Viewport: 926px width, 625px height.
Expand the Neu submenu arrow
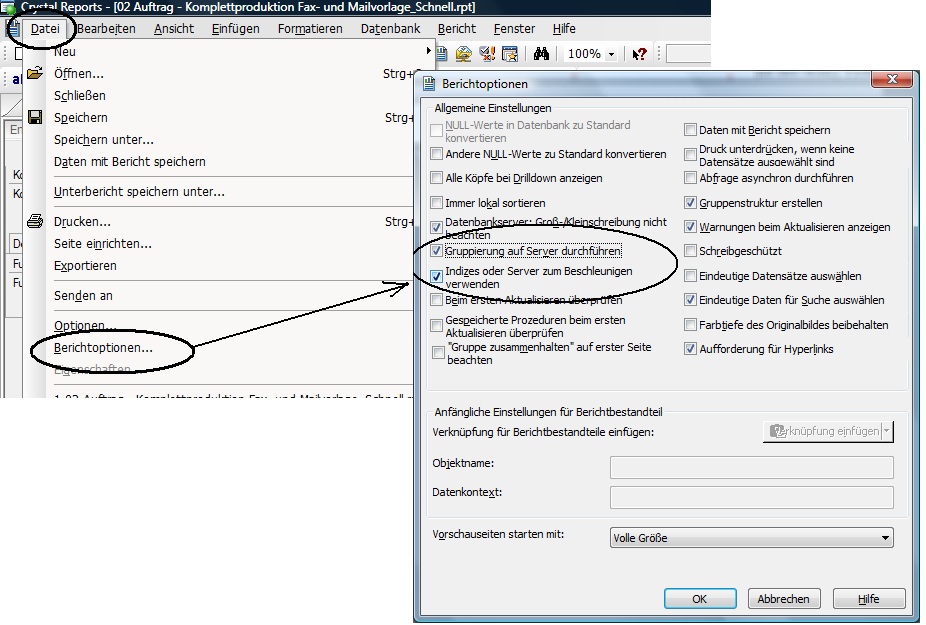428,51
